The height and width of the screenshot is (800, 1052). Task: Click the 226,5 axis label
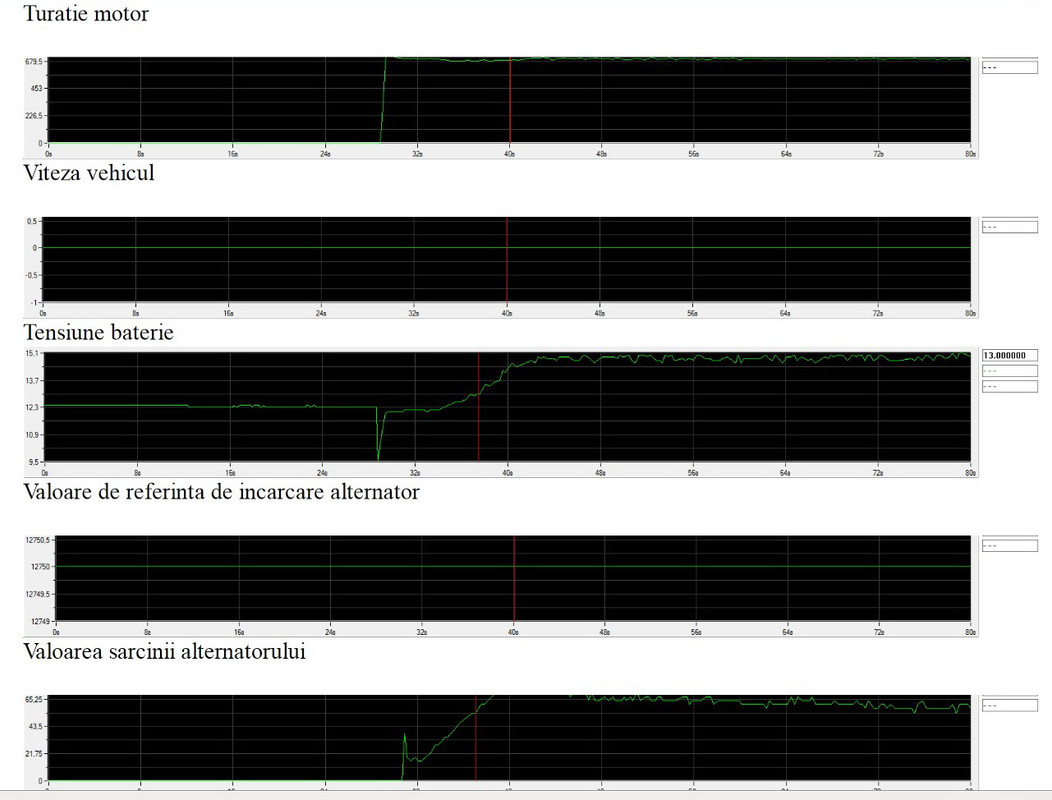point(34,116)
